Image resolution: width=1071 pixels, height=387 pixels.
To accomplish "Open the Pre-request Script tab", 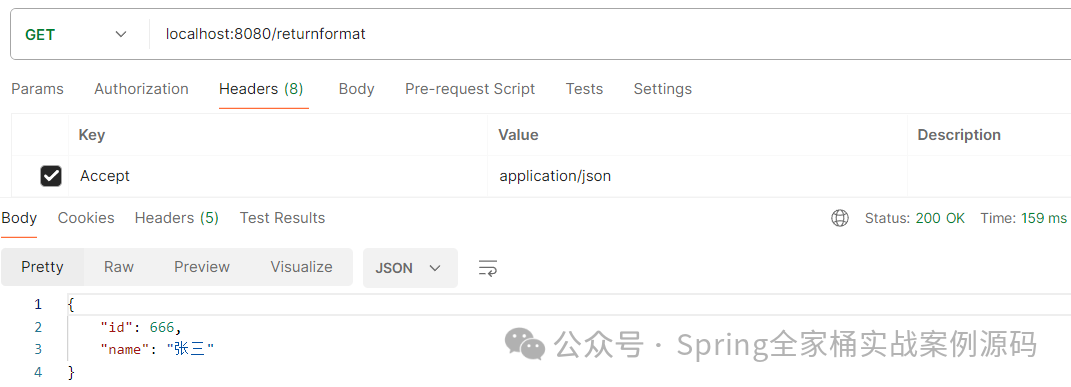I will [x=470, y=89].
